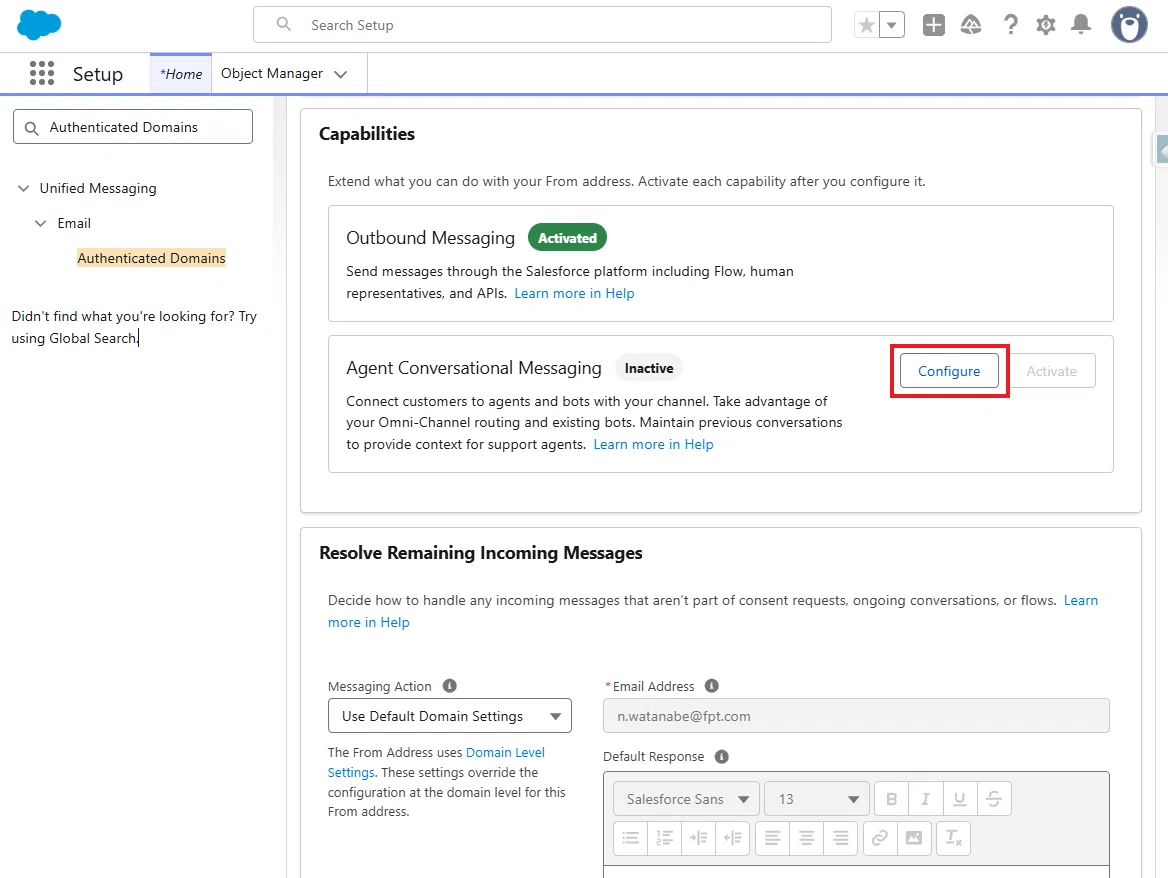Click the Activated status badge

point(567,238)
